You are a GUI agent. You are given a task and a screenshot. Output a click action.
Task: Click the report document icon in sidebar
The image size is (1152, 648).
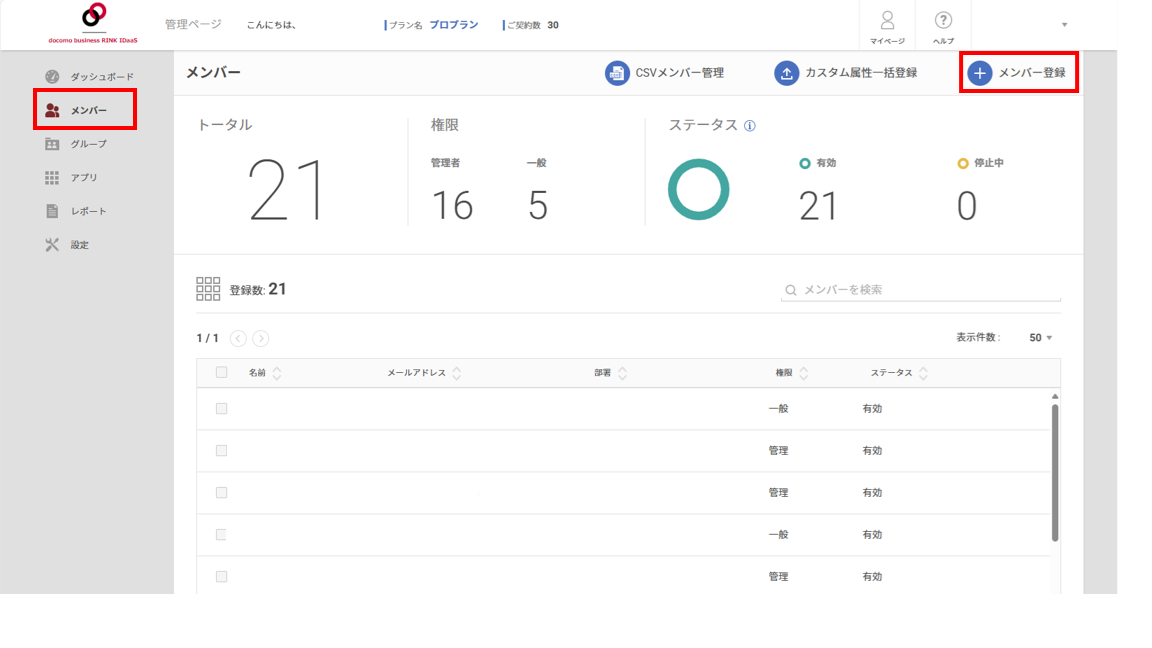point(52,212)
